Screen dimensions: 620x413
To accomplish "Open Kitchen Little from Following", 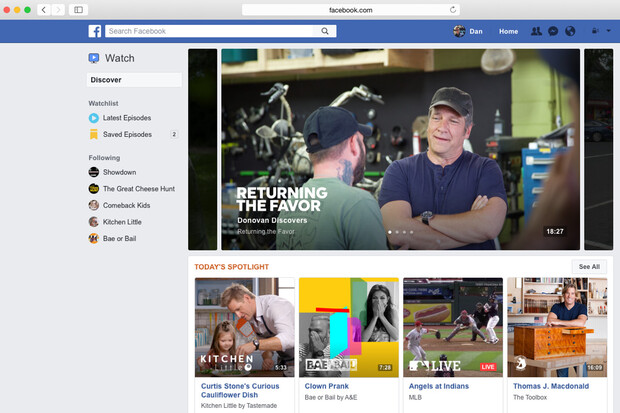I will pos(122,222).
